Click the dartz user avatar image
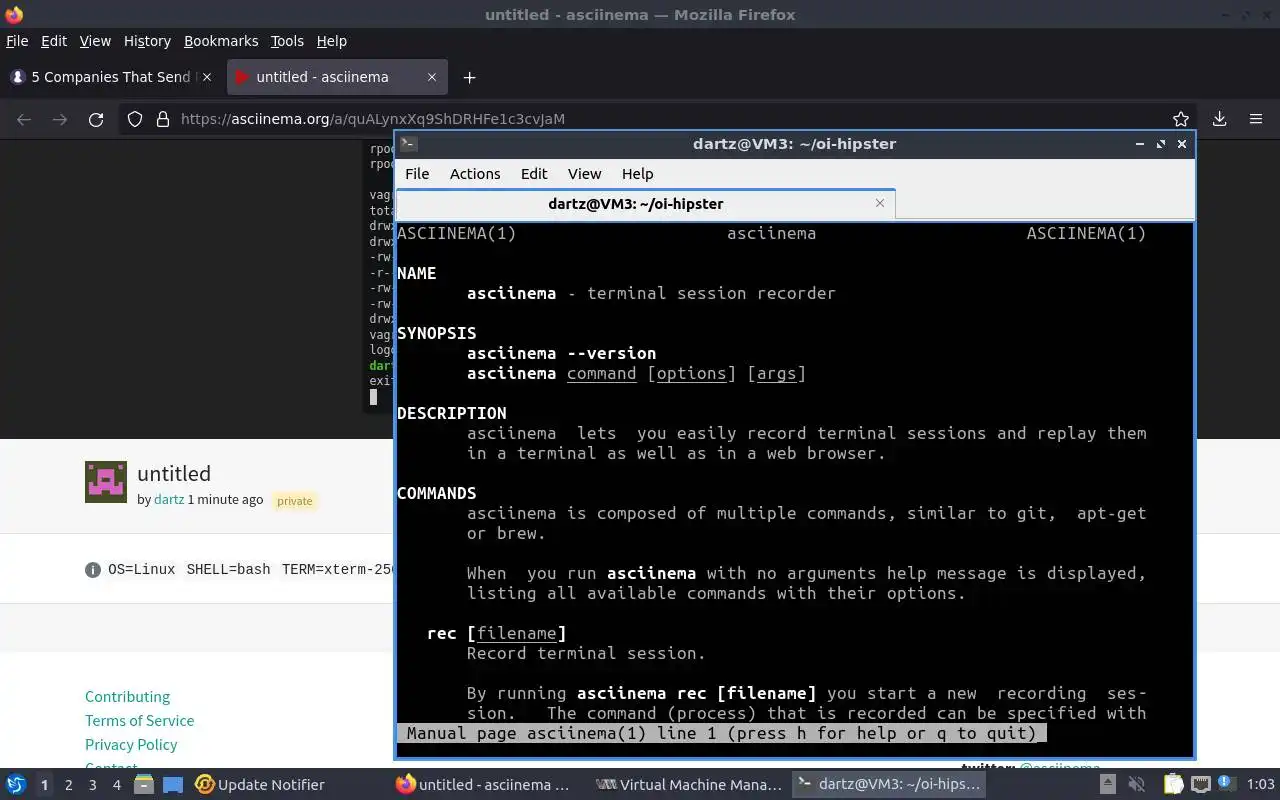1280x800 pixels. (x=106, y=481)
